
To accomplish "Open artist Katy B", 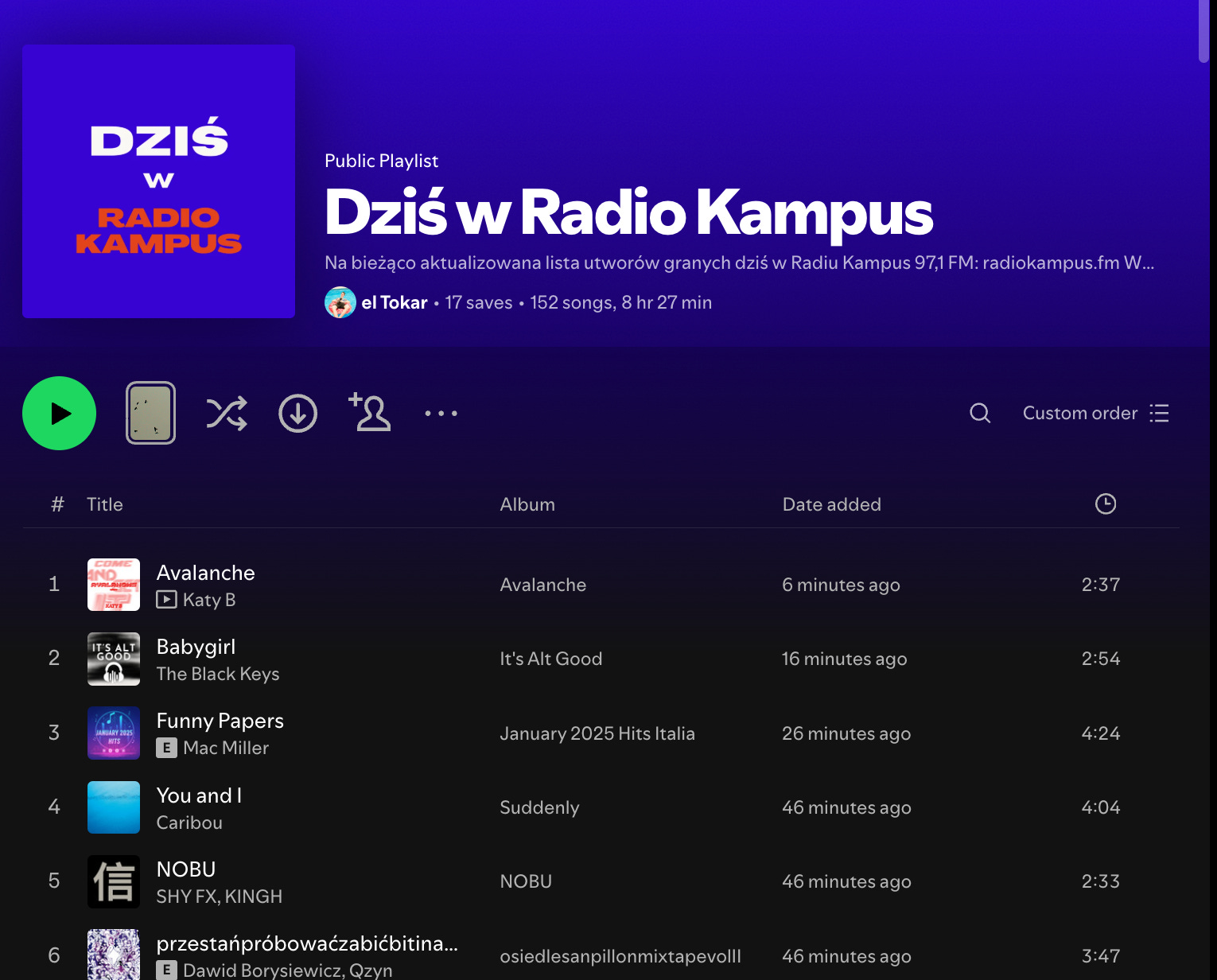I will 209,600.
